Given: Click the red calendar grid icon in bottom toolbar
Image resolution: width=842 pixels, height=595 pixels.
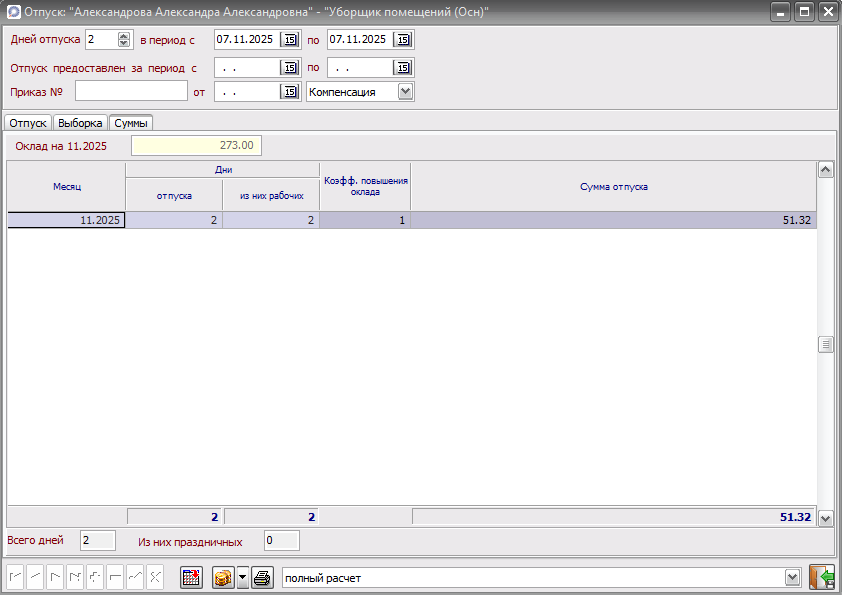Looking at the screenshot, I should (191, 578).
